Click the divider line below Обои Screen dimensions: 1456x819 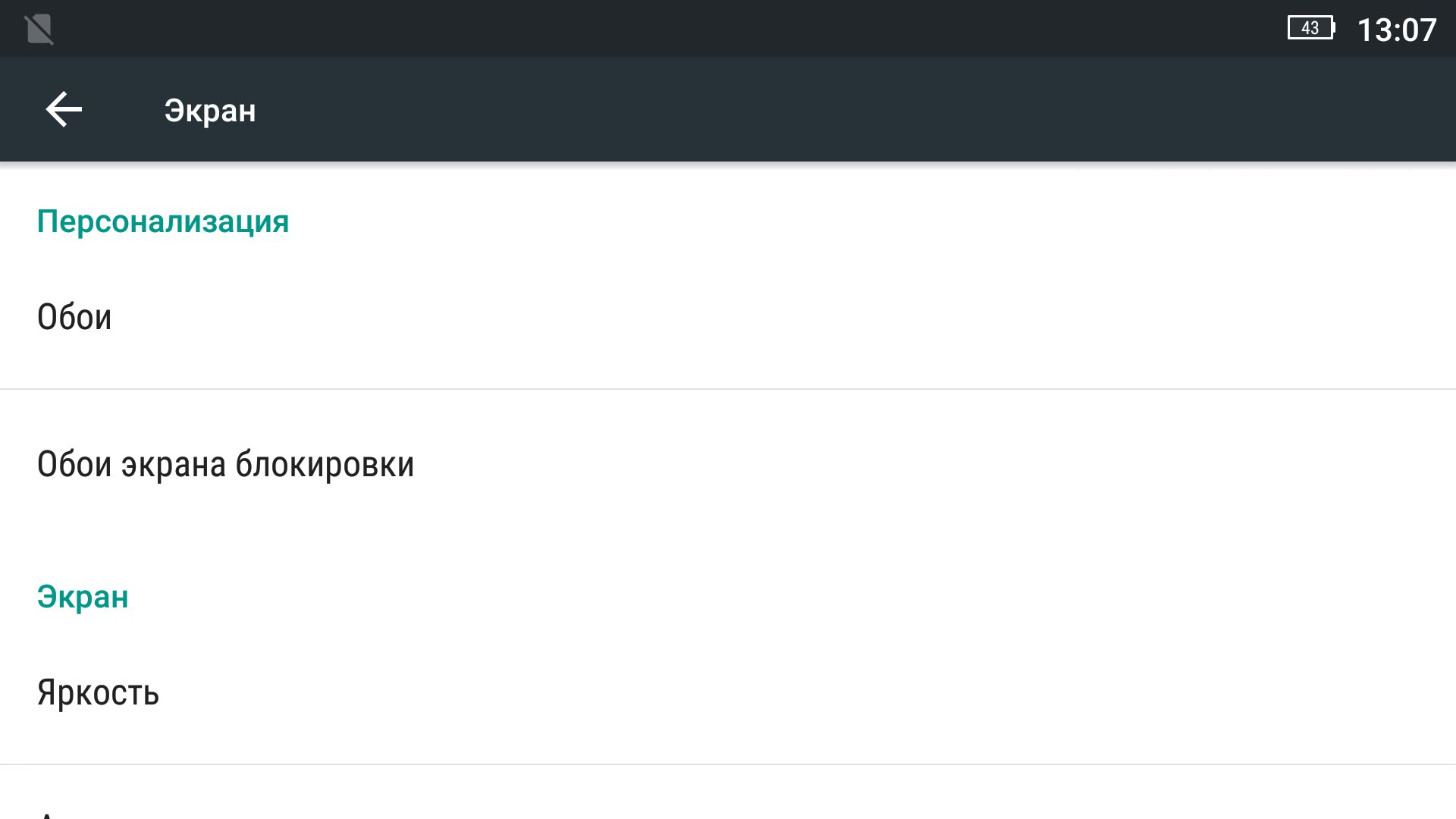tap(728, 389)
